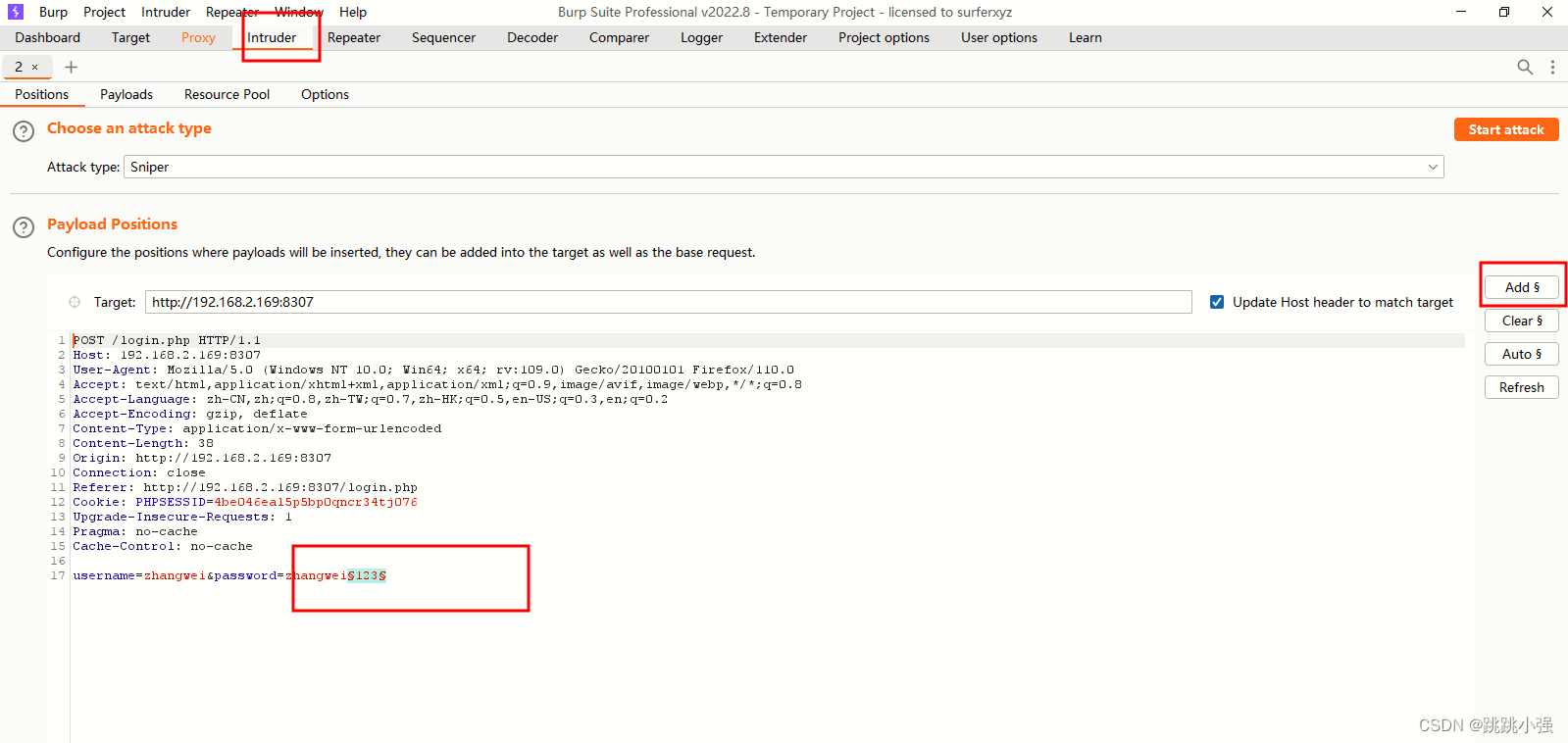Click the target crosshair icon
Viewport: 1568px width, 743px height.
(75, 302)
